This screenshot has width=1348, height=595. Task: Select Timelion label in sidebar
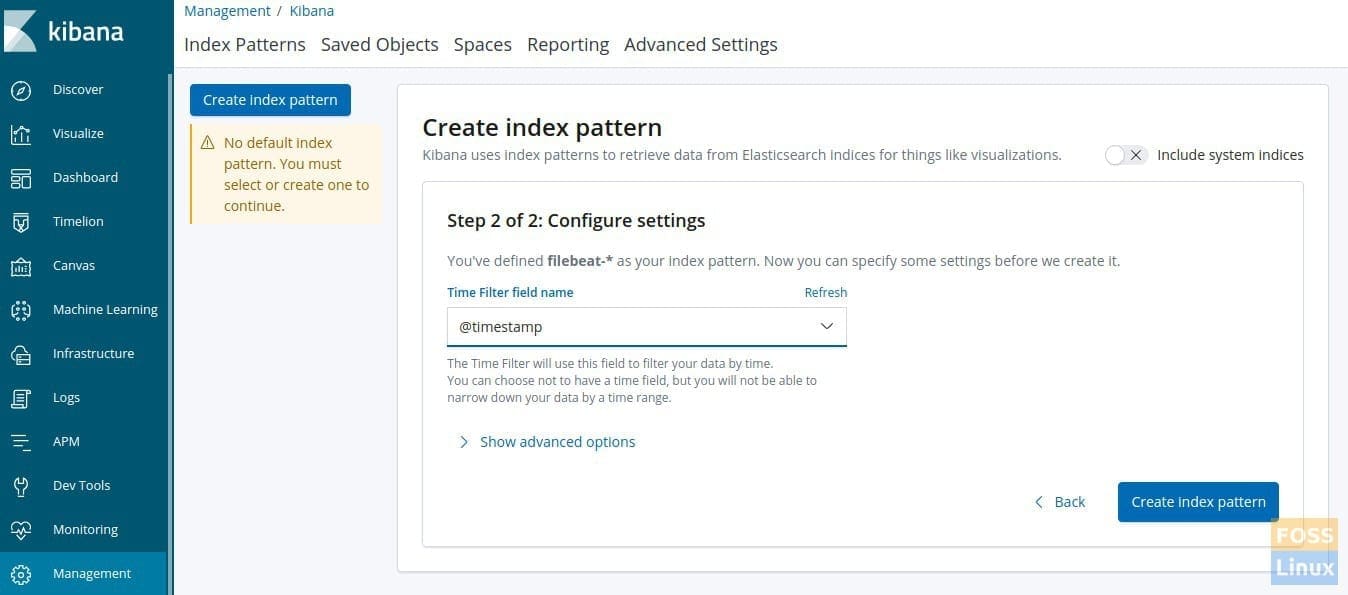[78, 222]
